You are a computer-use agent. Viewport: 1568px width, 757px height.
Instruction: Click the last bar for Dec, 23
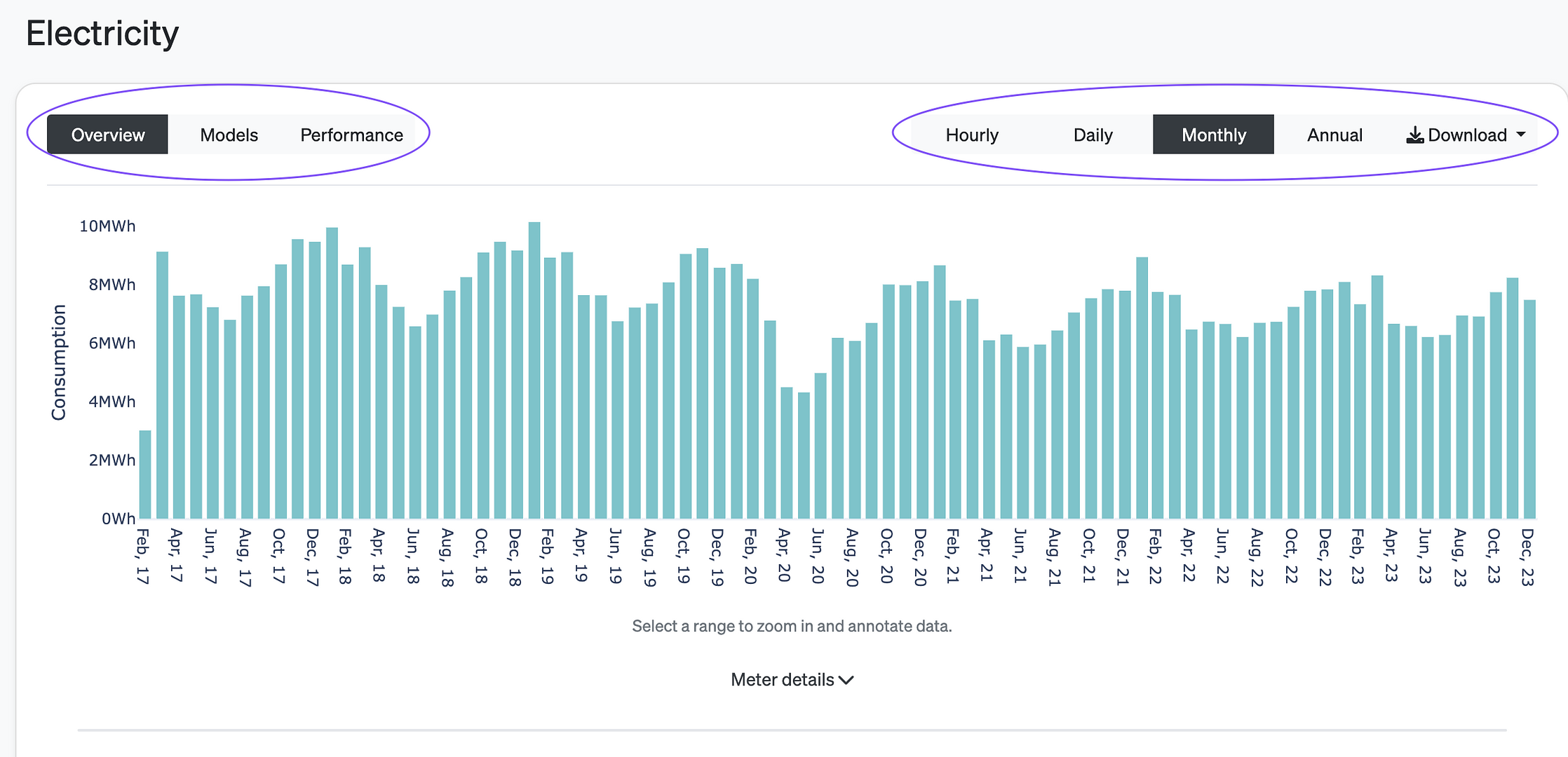[x=1529, y=409]
